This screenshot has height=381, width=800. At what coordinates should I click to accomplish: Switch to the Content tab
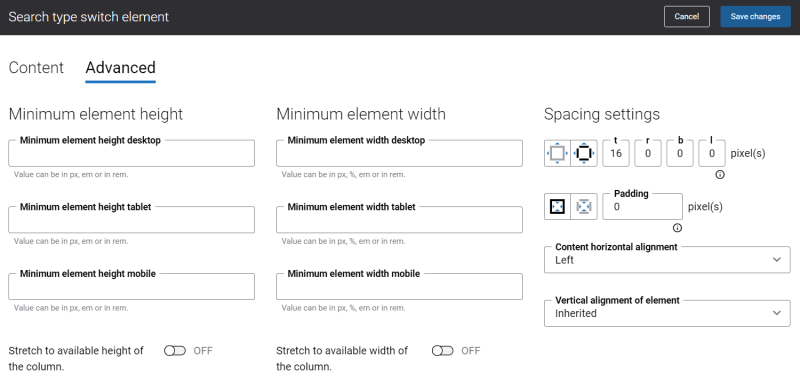(x=36, y=67)
